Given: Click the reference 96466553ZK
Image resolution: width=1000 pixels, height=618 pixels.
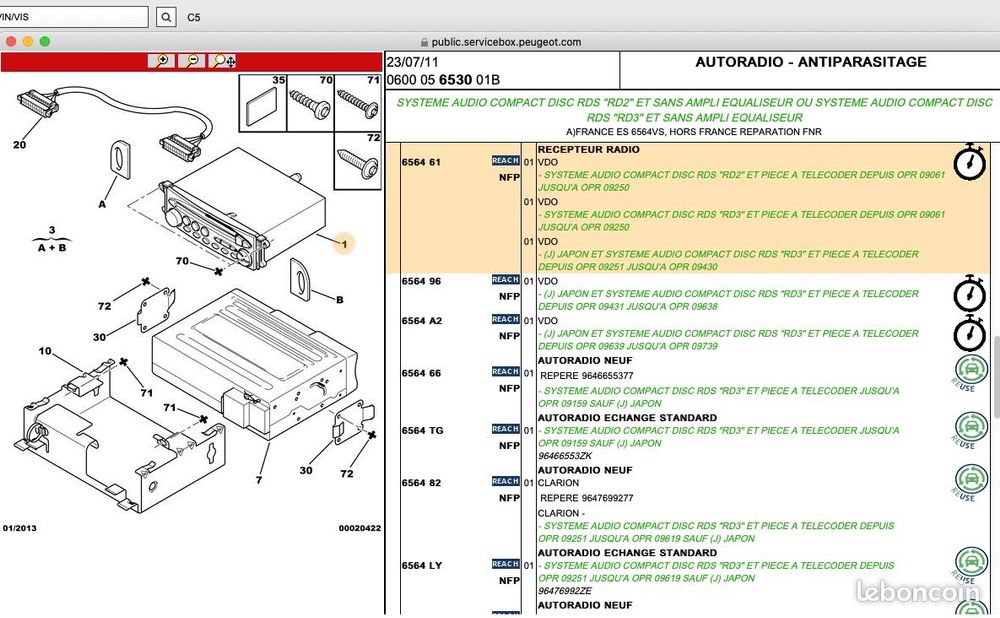Looking at the screenshot, I should pos(565,456).
